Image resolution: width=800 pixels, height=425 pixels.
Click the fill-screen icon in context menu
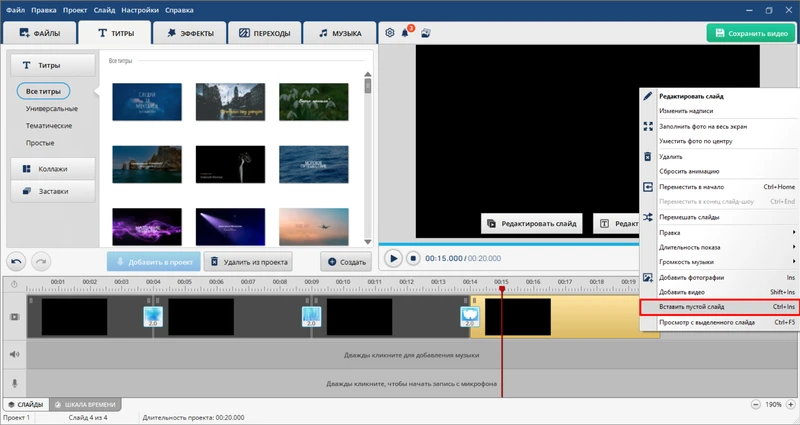647,126
